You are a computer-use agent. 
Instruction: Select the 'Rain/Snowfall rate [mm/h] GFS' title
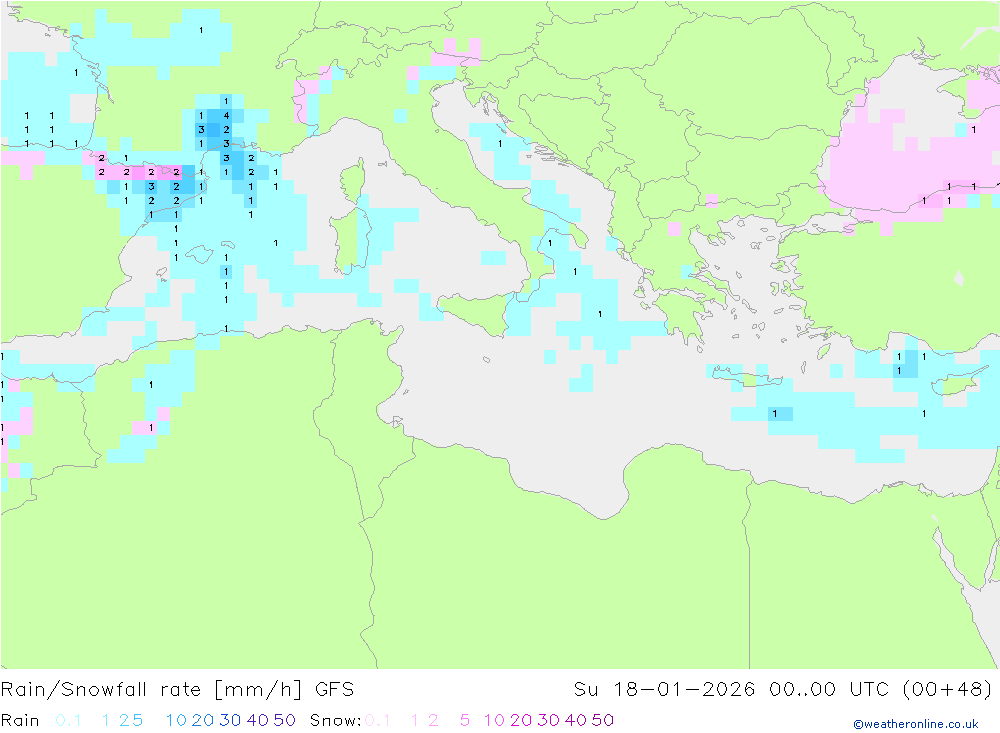[x=177, y=690]
